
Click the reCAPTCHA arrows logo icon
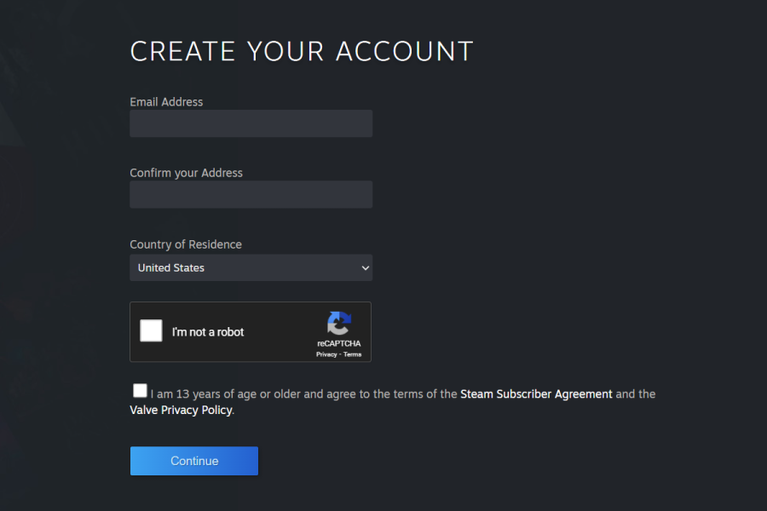[x=339, y=323]
